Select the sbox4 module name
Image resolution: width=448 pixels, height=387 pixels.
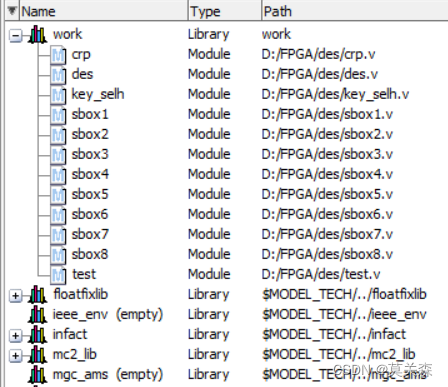click(90, 174)
